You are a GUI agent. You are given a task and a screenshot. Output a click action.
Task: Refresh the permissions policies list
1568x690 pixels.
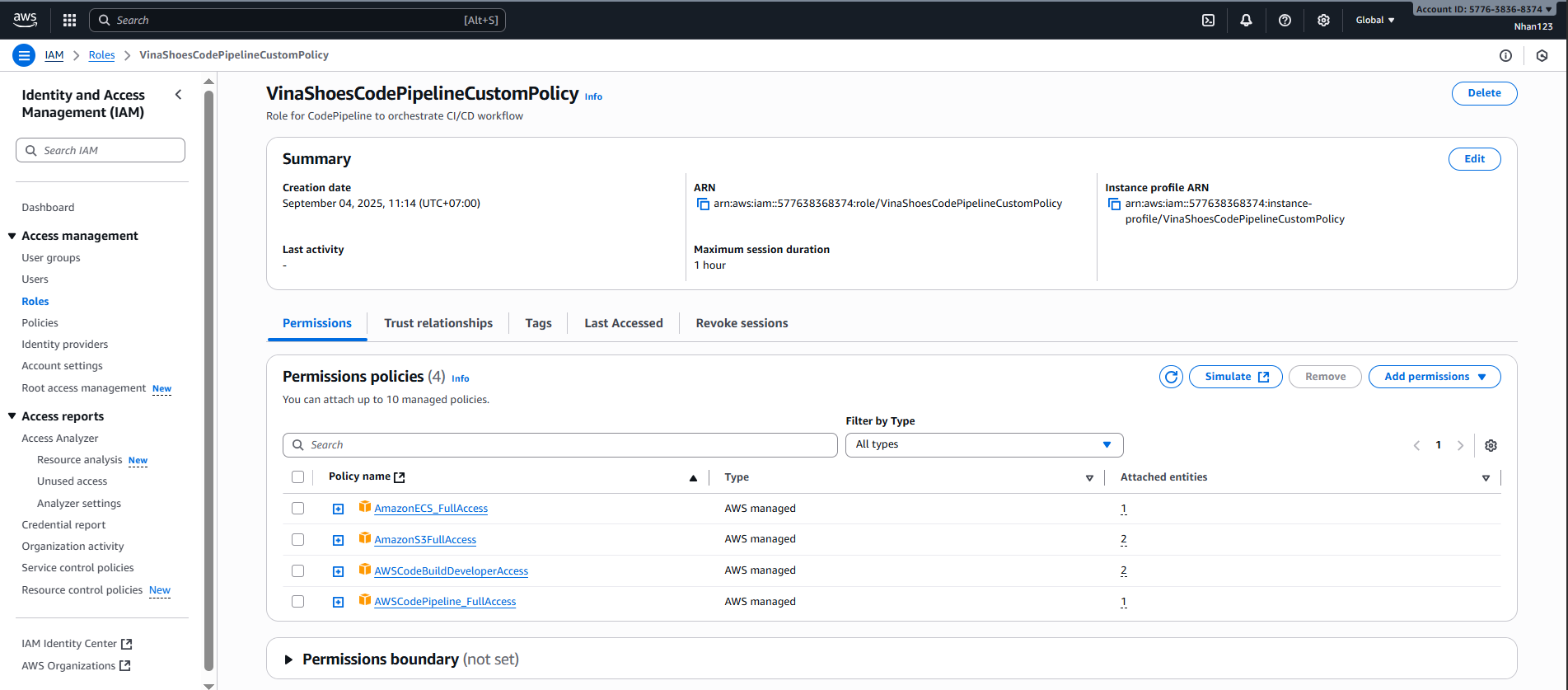[x=1171, y=377]
